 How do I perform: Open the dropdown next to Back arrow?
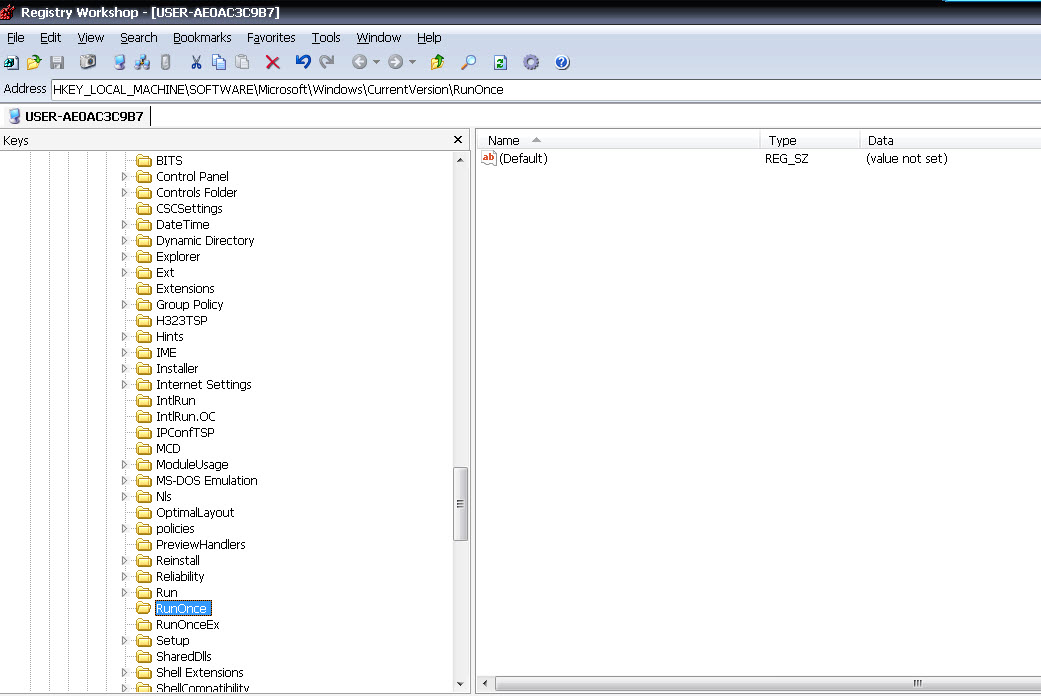(x=377, y=62)
